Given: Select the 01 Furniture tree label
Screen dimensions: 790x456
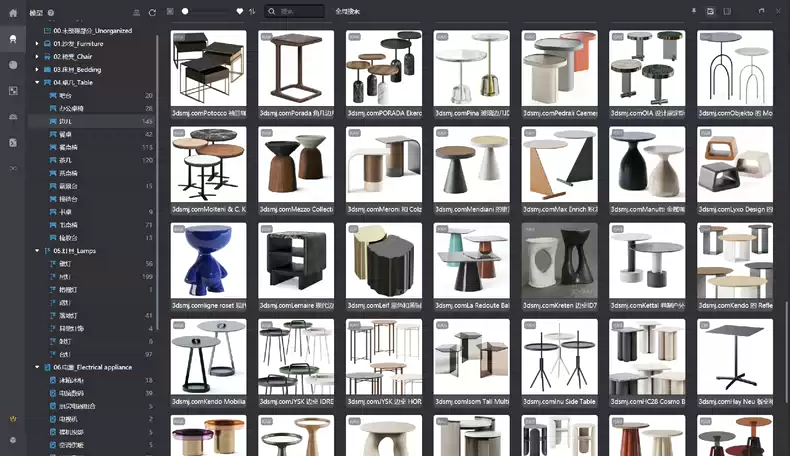Looking at the screenshot, I should tap(78, 44).
